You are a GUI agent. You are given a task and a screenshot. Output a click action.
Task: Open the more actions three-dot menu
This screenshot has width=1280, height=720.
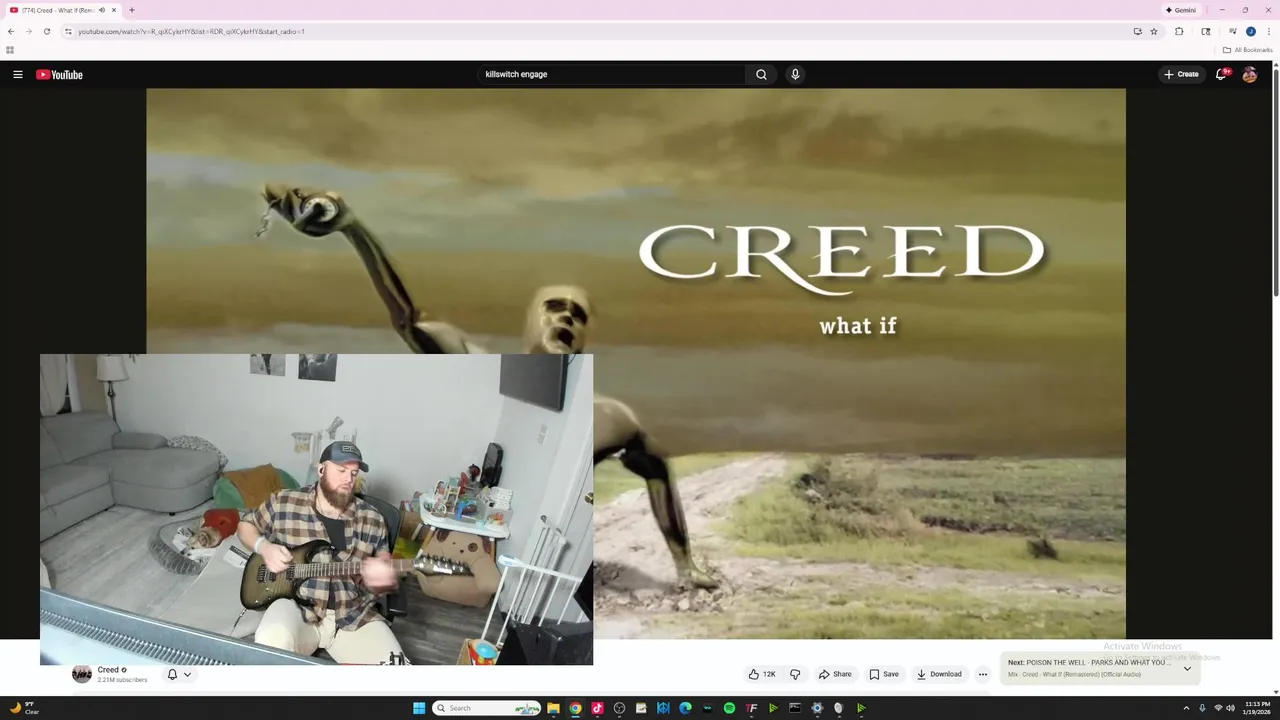pyautogui.click(x=983, y=674)
